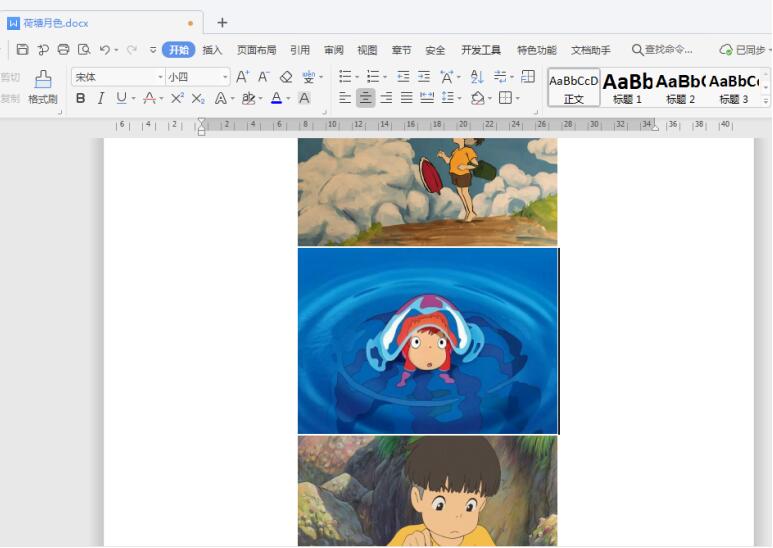
Task: Click the increase indent icon
Action: pyautogui.click(x=424, y=77)
